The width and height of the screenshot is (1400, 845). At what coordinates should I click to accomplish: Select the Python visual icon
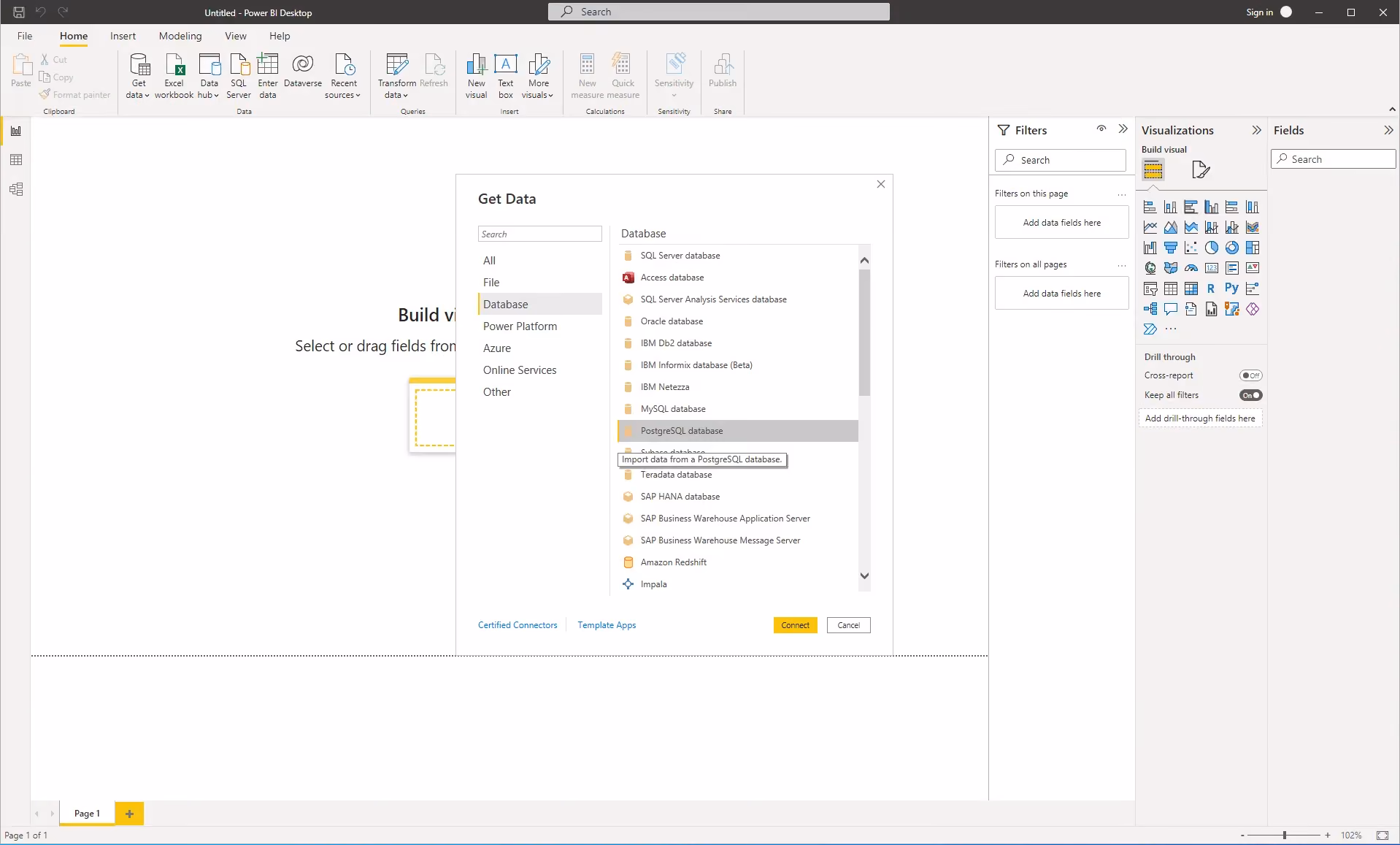[x=1231, y=288]
